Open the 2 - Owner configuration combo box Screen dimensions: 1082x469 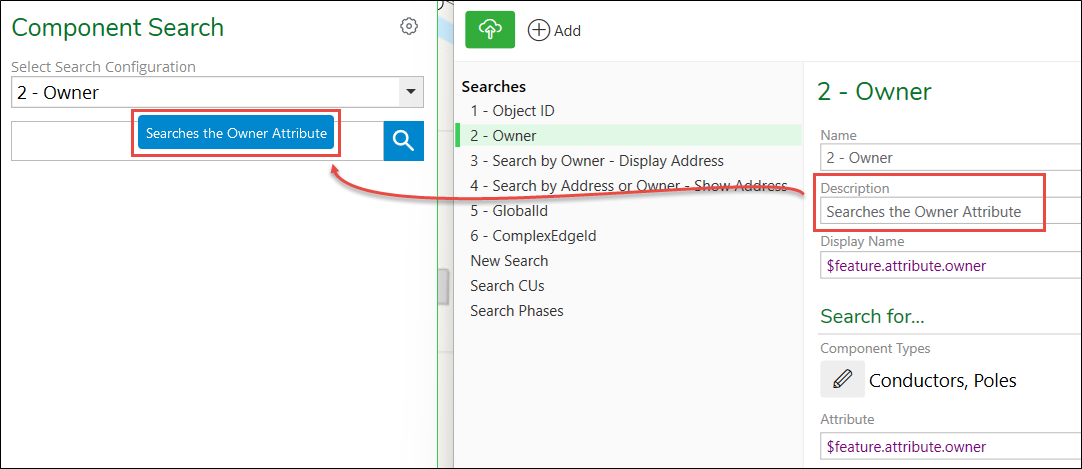[x=217, y=92]
